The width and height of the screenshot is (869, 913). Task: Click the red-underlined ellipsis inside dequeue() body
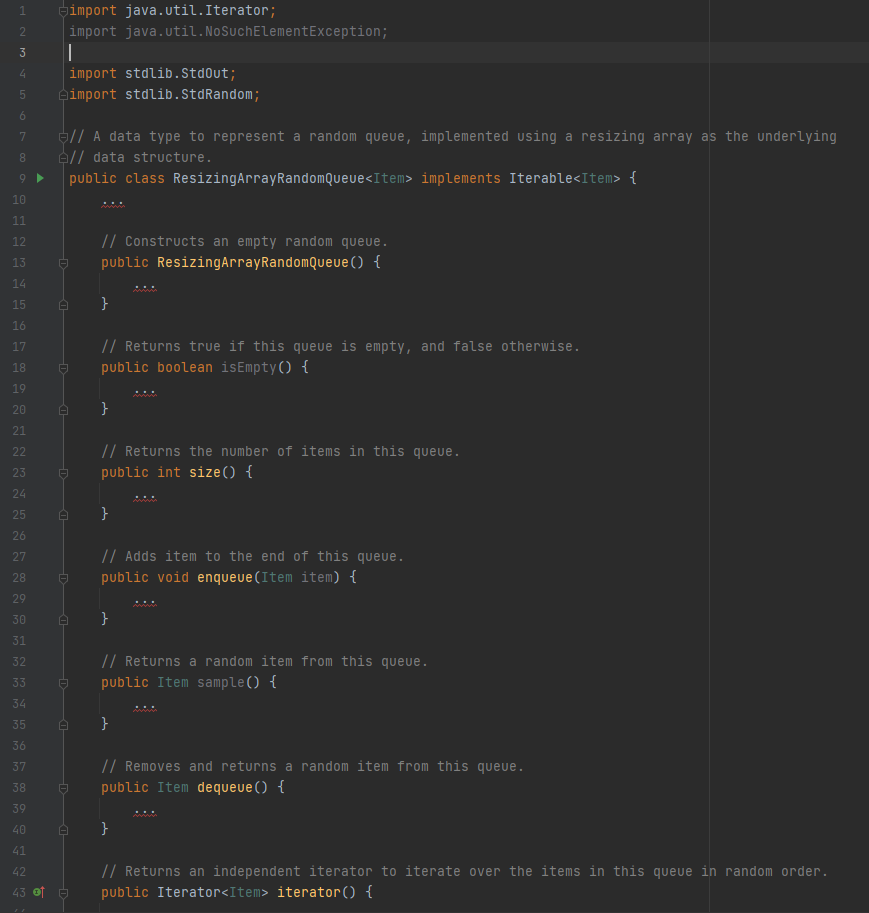point(144,811)
